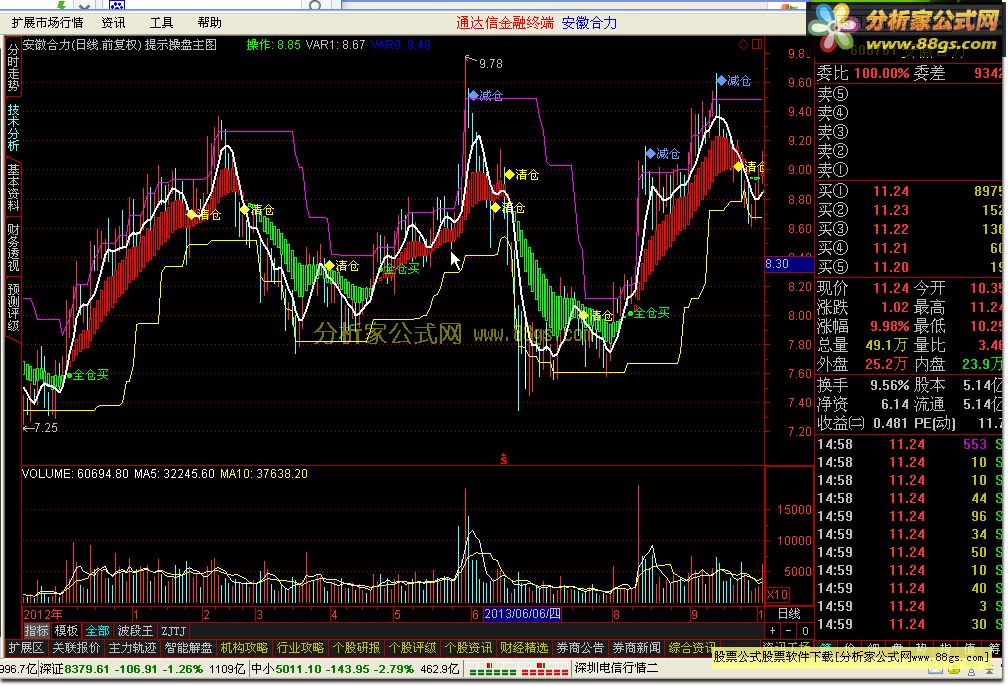Open the 行业攻略 tab
Image resolution: width=1008 pixels, height=686 pixels.
tap(300, 647)
